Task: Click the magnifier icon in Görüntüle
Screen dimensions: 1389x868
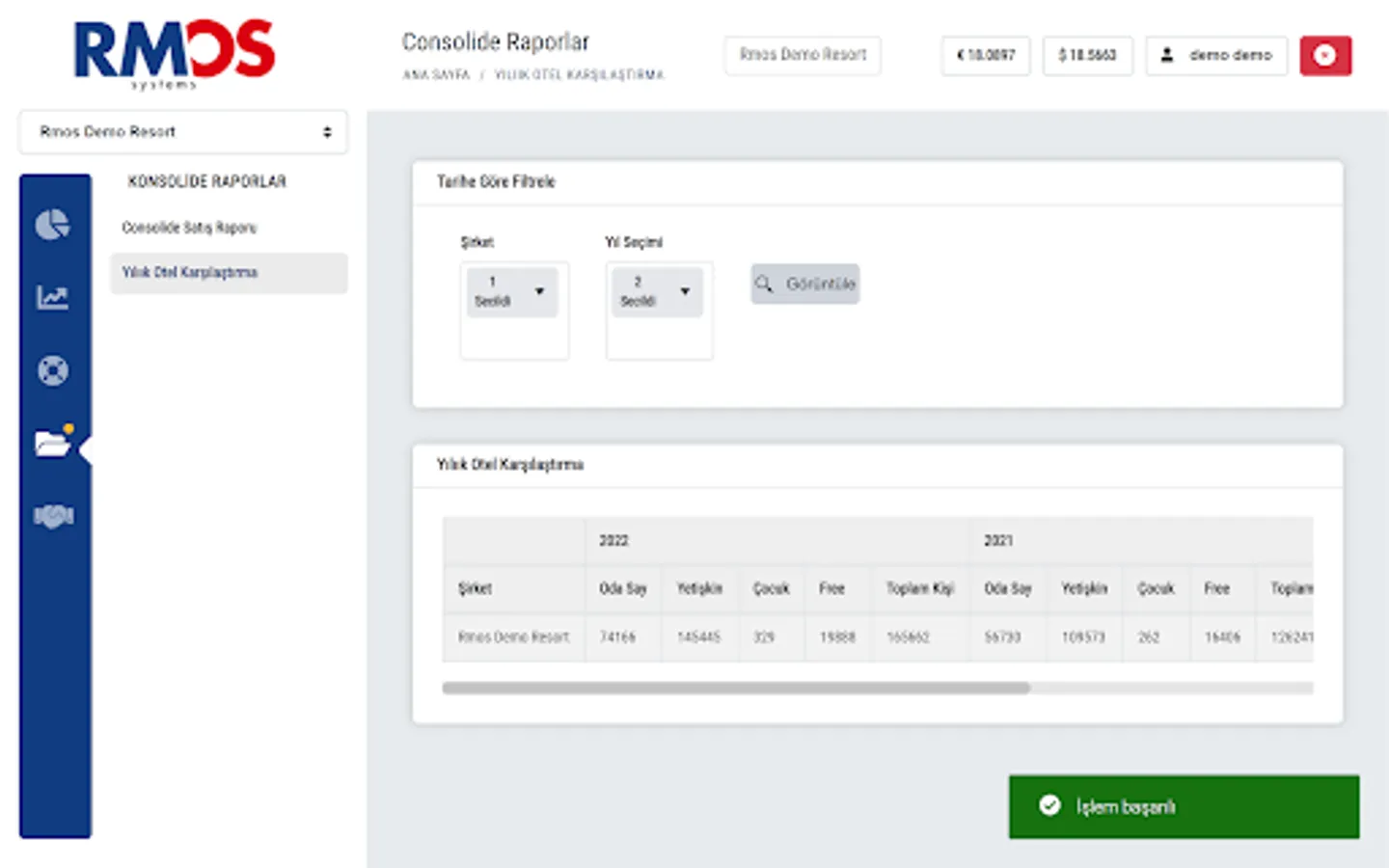Action: point(764,284)
